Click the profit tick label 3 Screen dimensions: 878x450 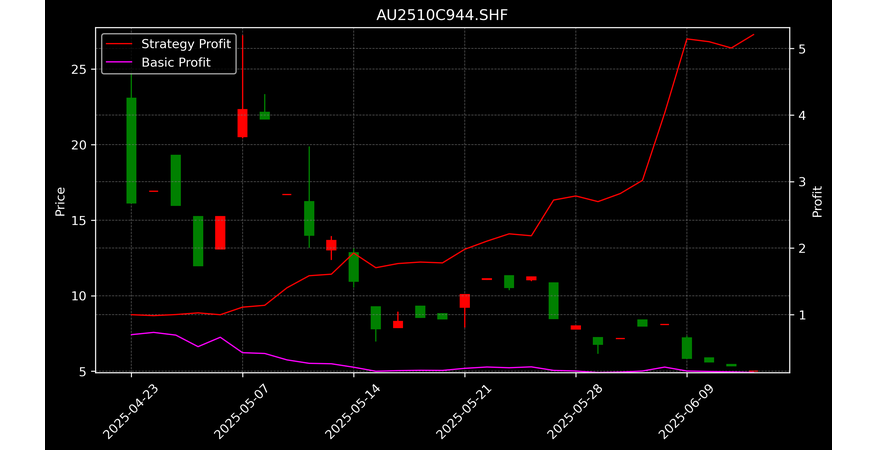(802, 182)
